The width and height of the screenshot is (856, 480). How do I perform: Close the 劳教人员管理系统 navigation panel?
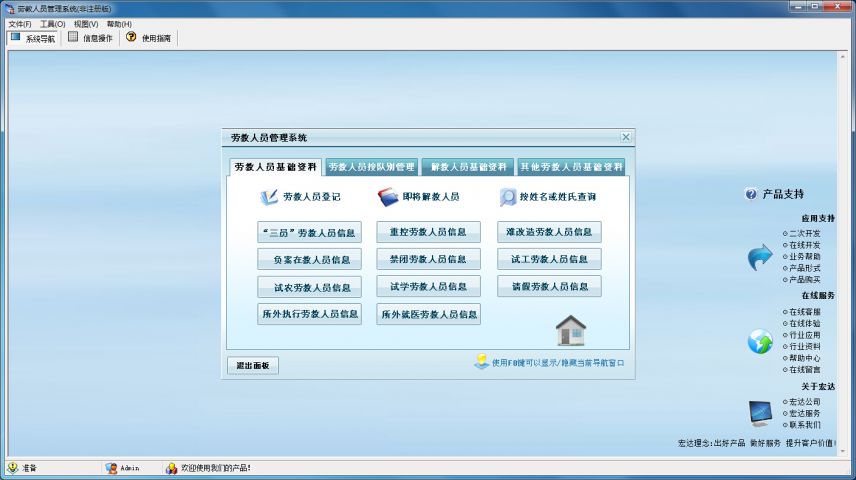pos(626,137)
